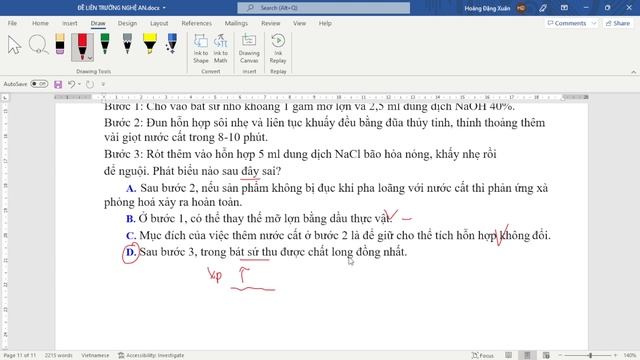The height and width of the screenshot is (360, 640).
Task: Start Ink Replay
Action: tap(278, 49)
